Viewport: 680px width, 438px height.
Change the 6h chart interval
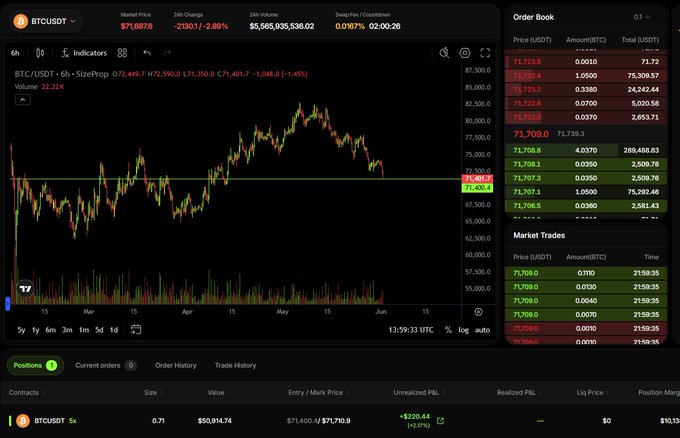[15, 53]
